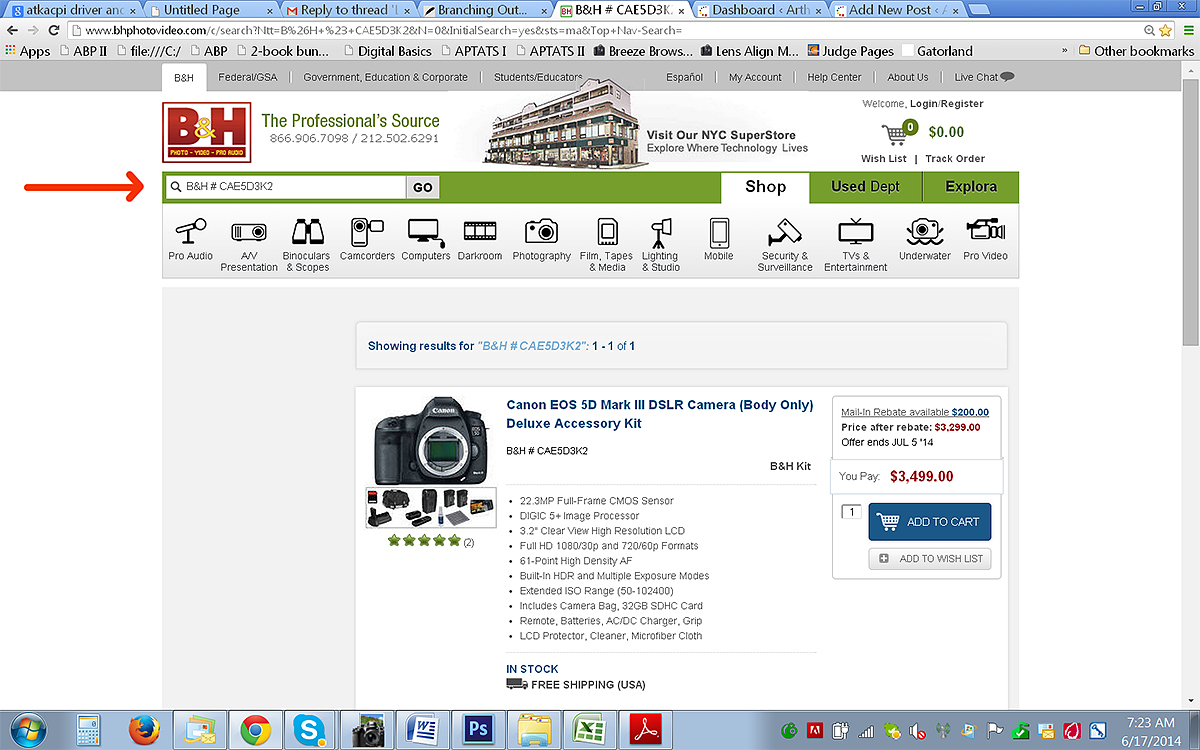Open the Mobile category icon

[719, 232]
